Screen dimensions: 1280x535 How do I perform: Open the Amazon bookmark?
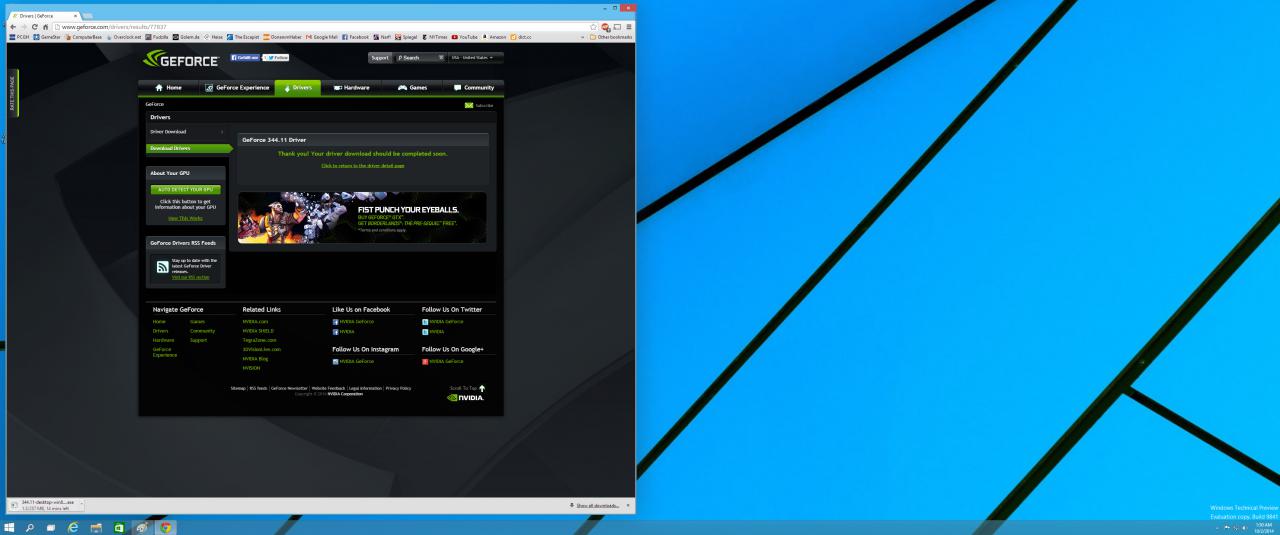(x=493, y=37)
